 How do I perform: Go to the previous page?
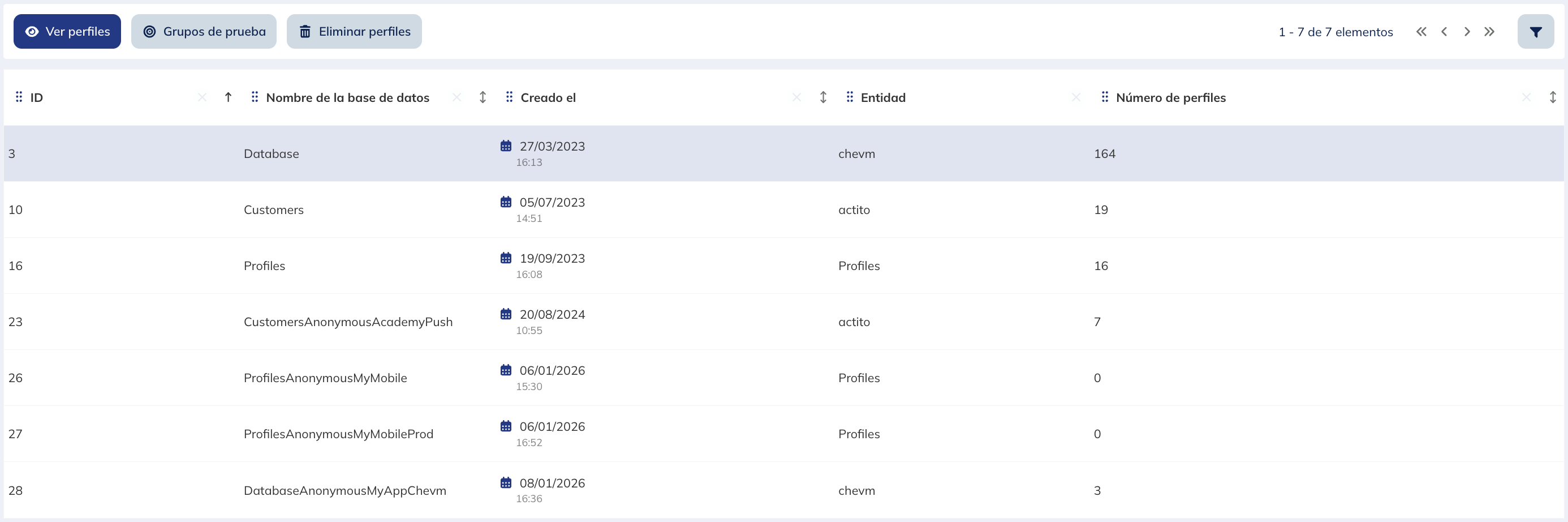[1444, 32]
